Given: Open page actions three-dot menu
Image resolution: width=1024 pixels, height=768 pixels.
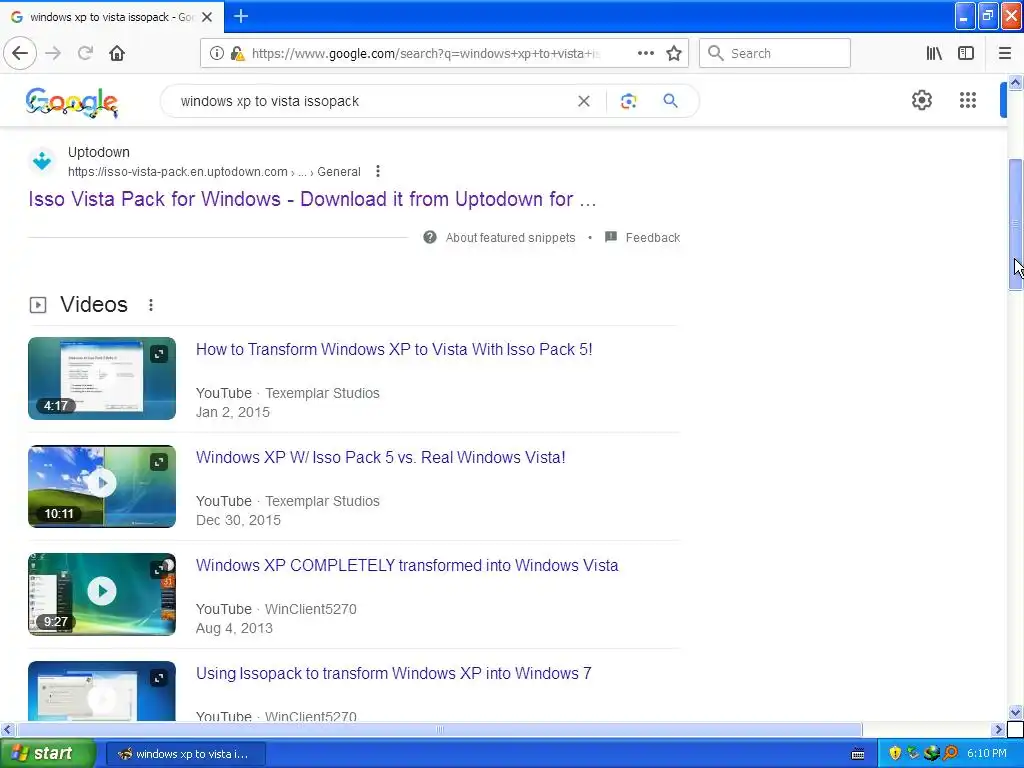Looking at the screenshot, I should 645,54.
